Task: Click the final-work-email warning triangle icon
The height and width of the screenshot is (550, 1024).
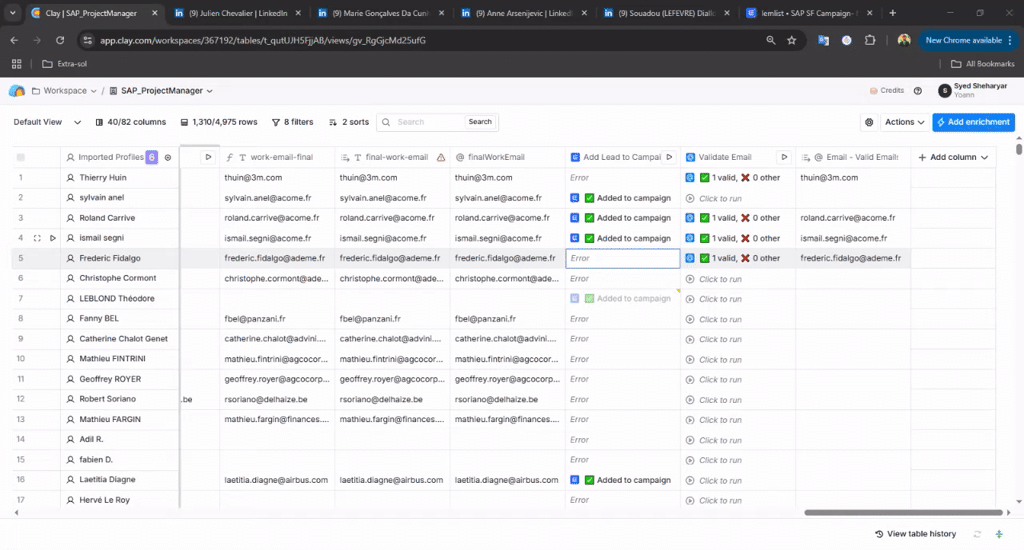Action: (x=441, y=157)
